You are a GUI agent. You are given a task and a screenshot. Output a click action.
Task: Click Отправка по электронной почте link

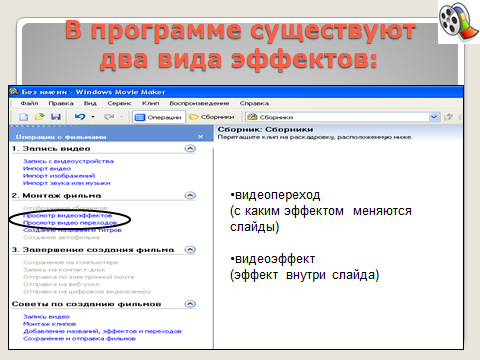(x=79, y=277)
